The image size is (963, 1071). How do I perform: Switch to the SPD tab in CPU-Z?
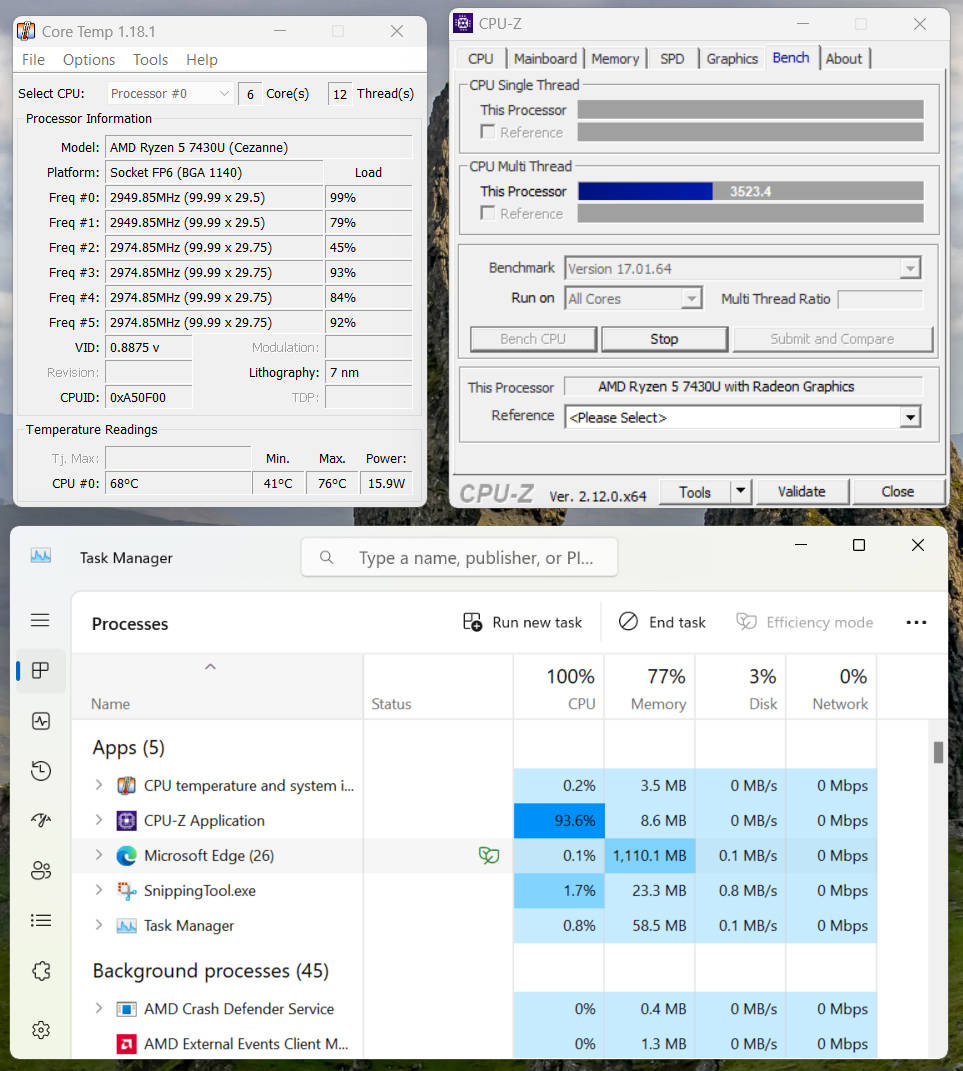point(672,59)
